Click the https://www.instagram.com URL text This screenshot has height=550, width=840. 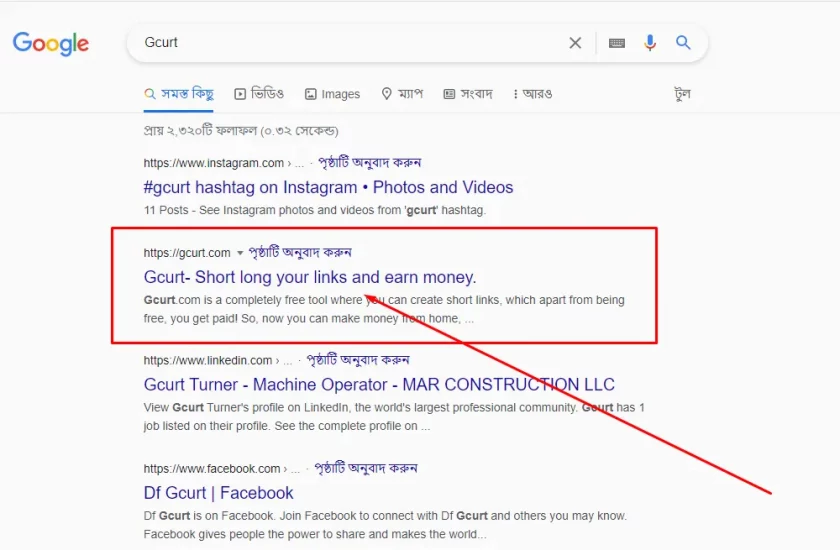(x=214, y=163)
